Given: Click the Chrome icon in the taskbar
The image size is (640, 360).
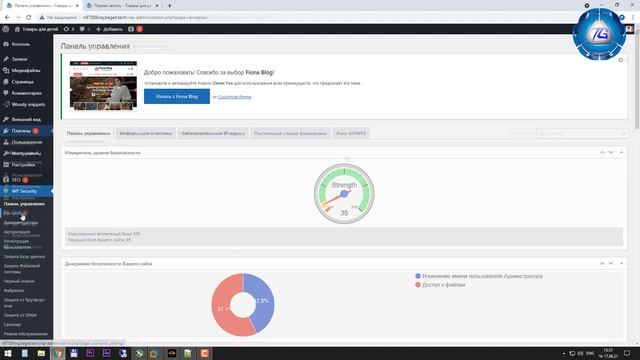Looking at the screenshot, I should click(58, 353).
